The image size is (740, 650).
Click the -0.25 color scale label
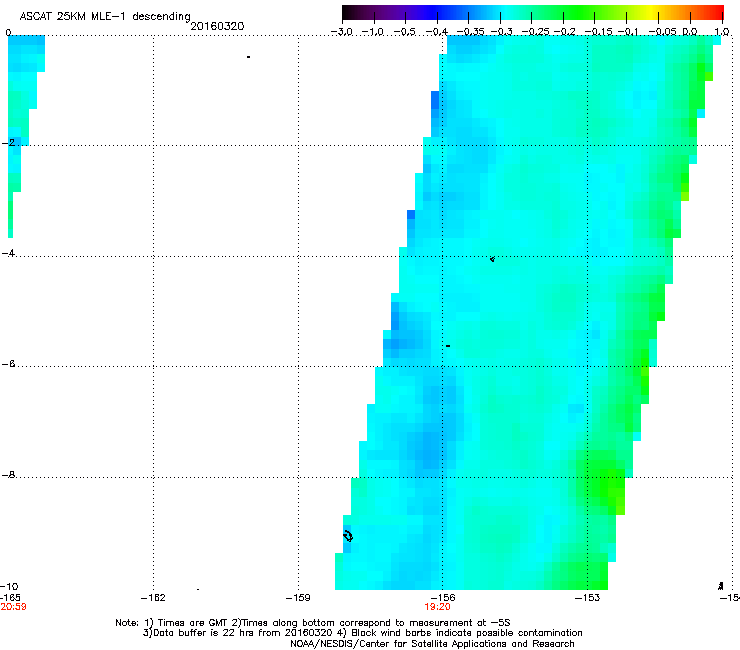(x=535, y=32)
